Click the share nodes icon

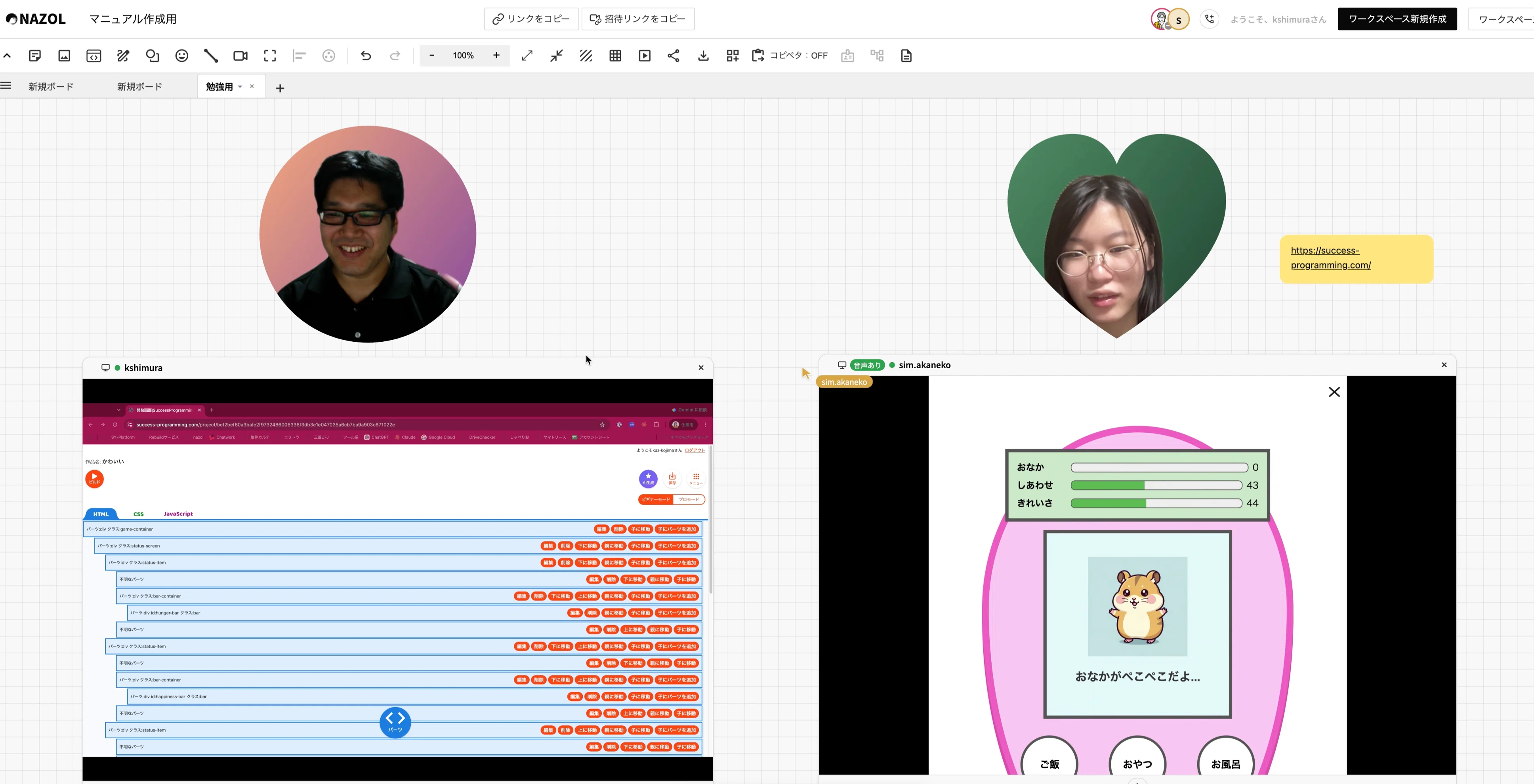pyautogui.click(x=674, y=55)
